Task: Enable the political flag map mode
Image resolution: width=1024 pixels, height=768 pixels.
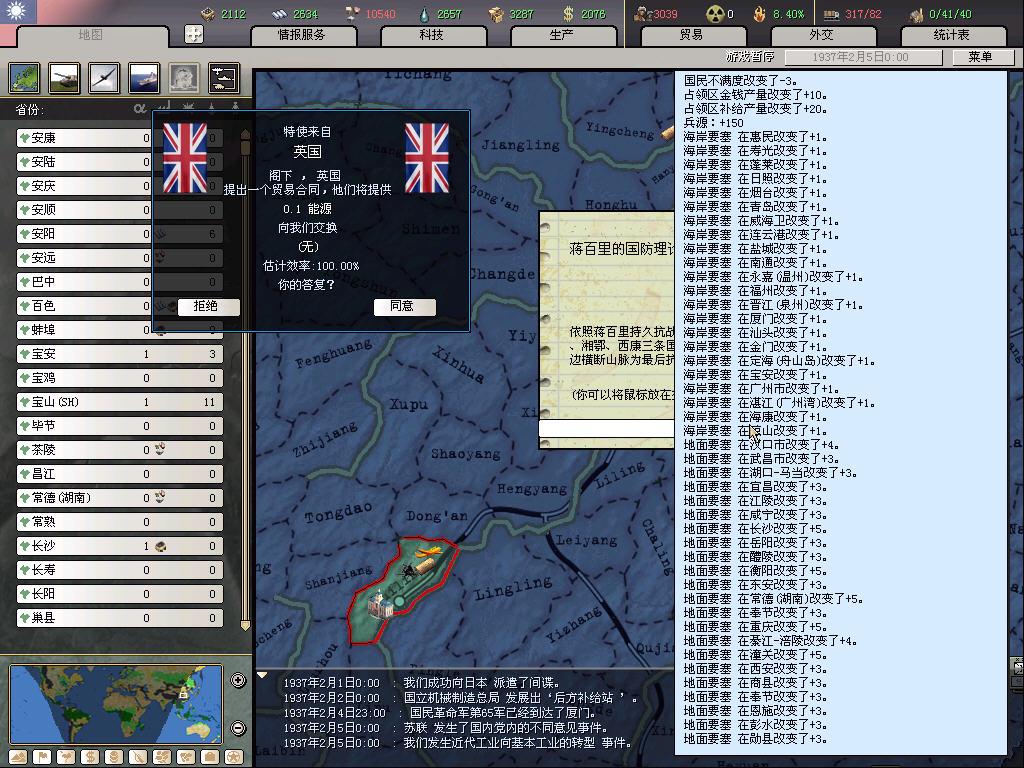Action: (x=41, y=756)
